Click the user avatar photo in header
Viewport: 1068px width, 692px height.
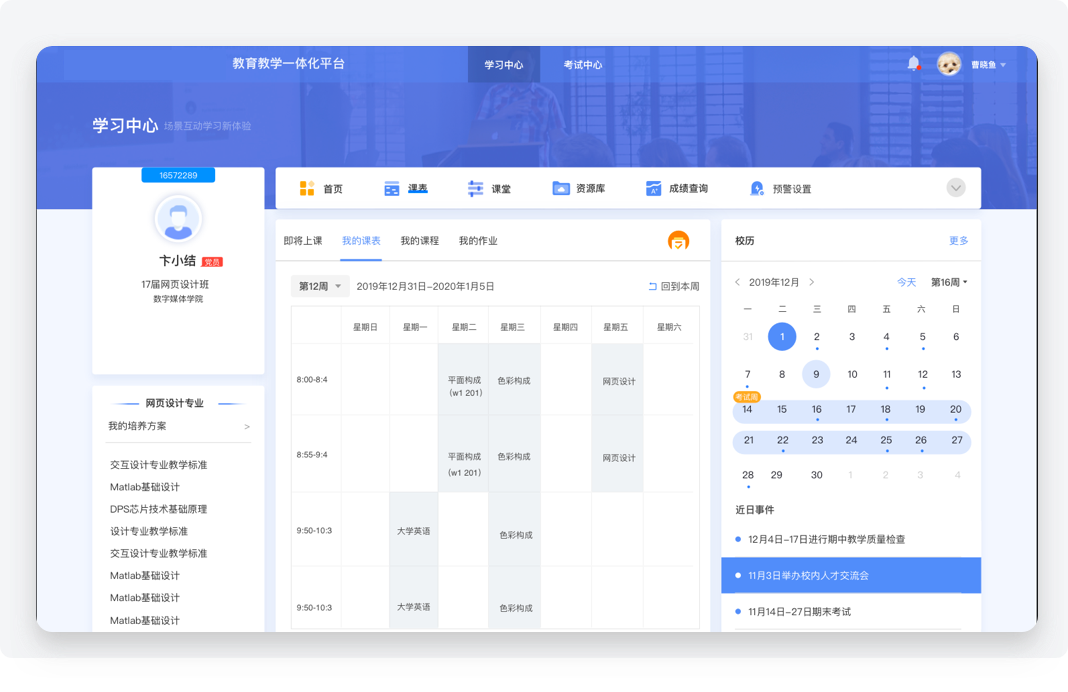pyautogui.click(x=949, y=64)
